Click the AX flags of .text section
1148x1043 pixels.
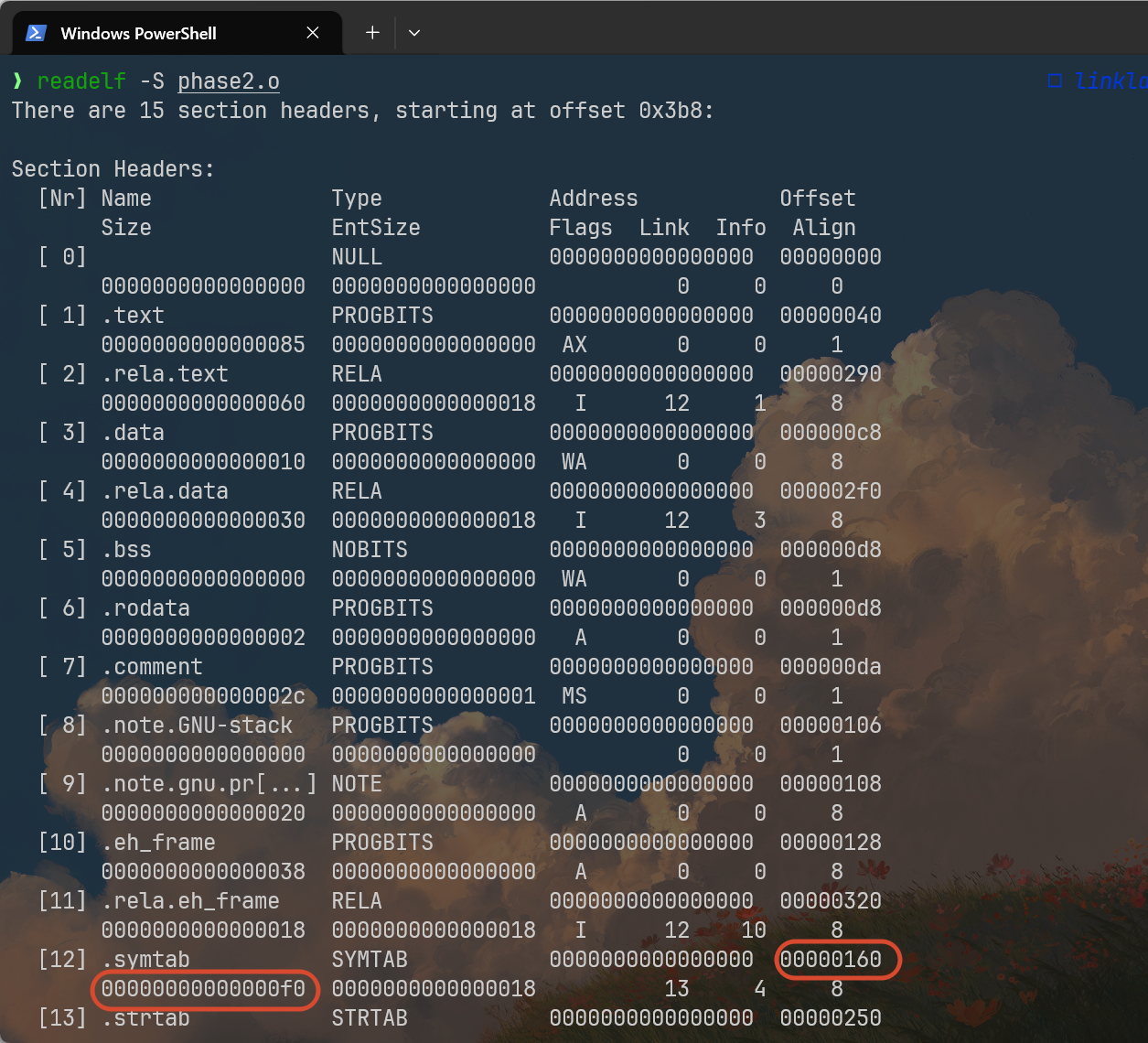(x=574, y=345)
